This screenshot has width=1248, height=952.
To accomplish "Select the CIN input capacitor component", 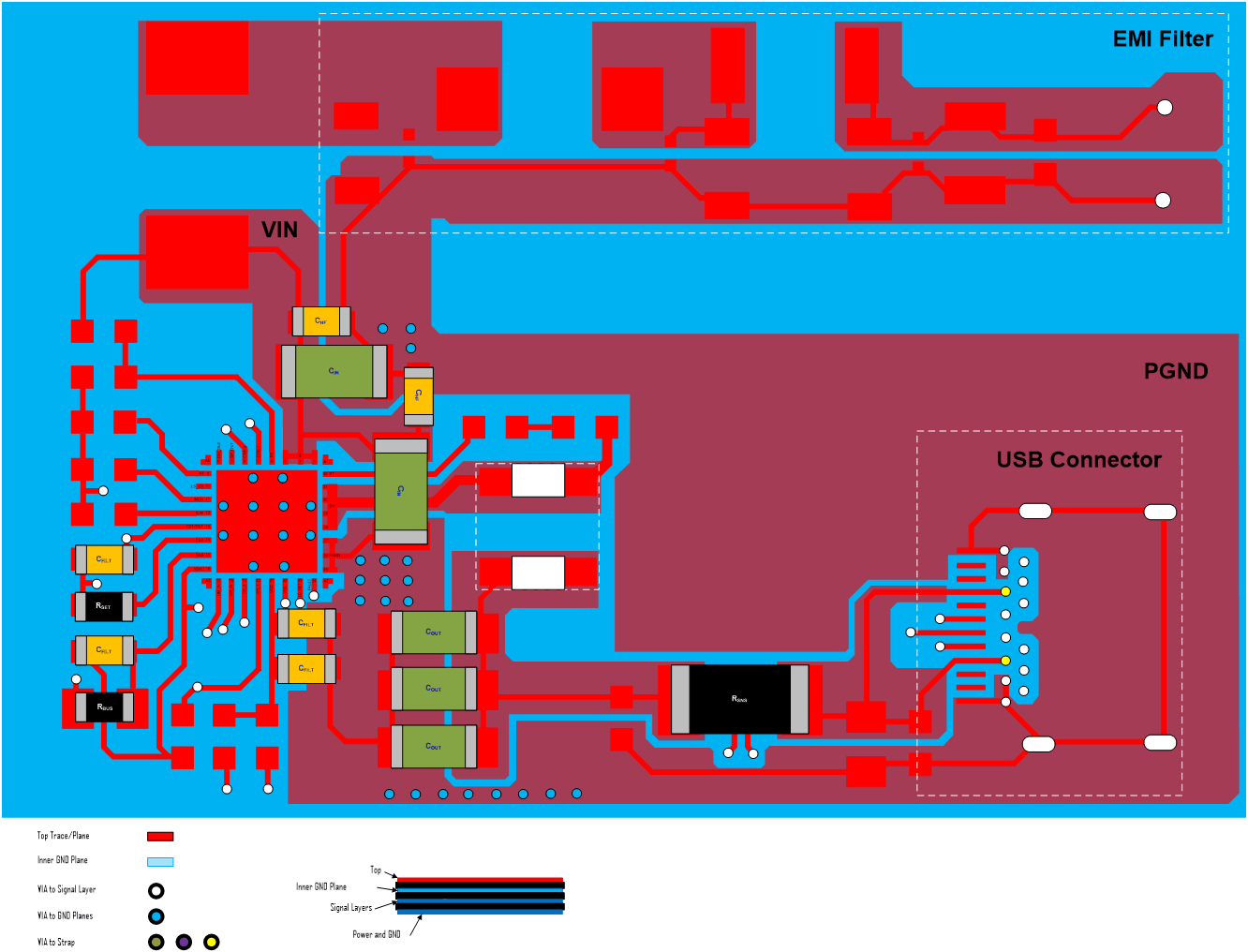I will [334, 371].
